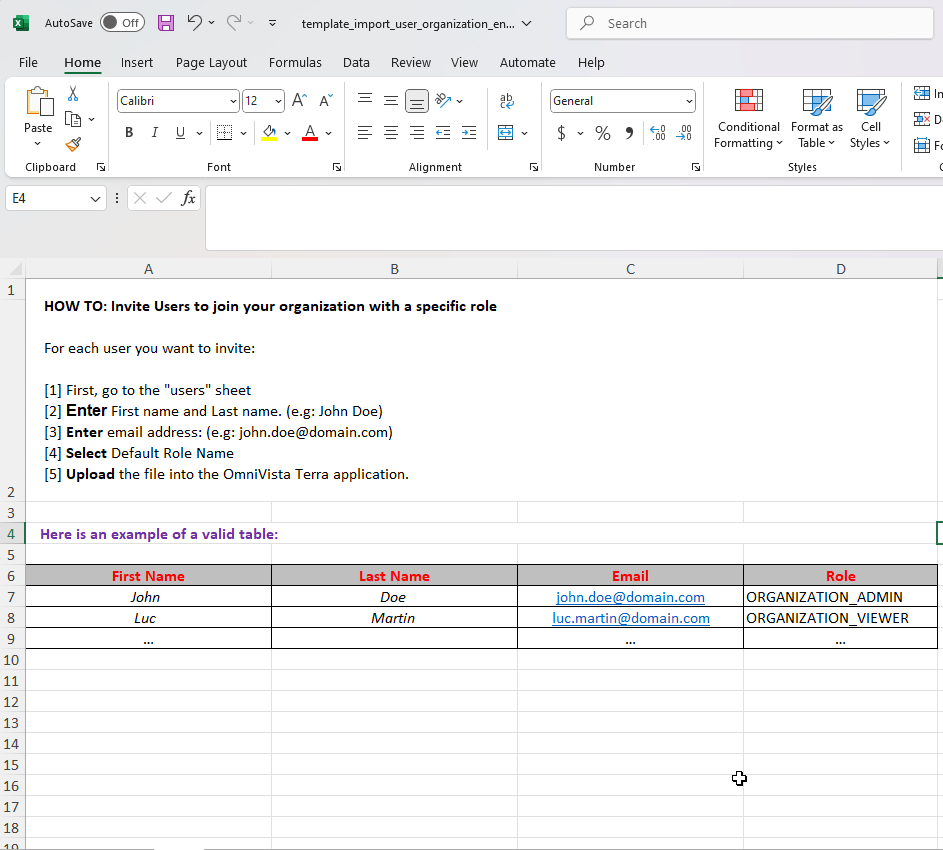Click the Save icon in title bar
This screenshot has width=943, height=850.
[166, 23]
